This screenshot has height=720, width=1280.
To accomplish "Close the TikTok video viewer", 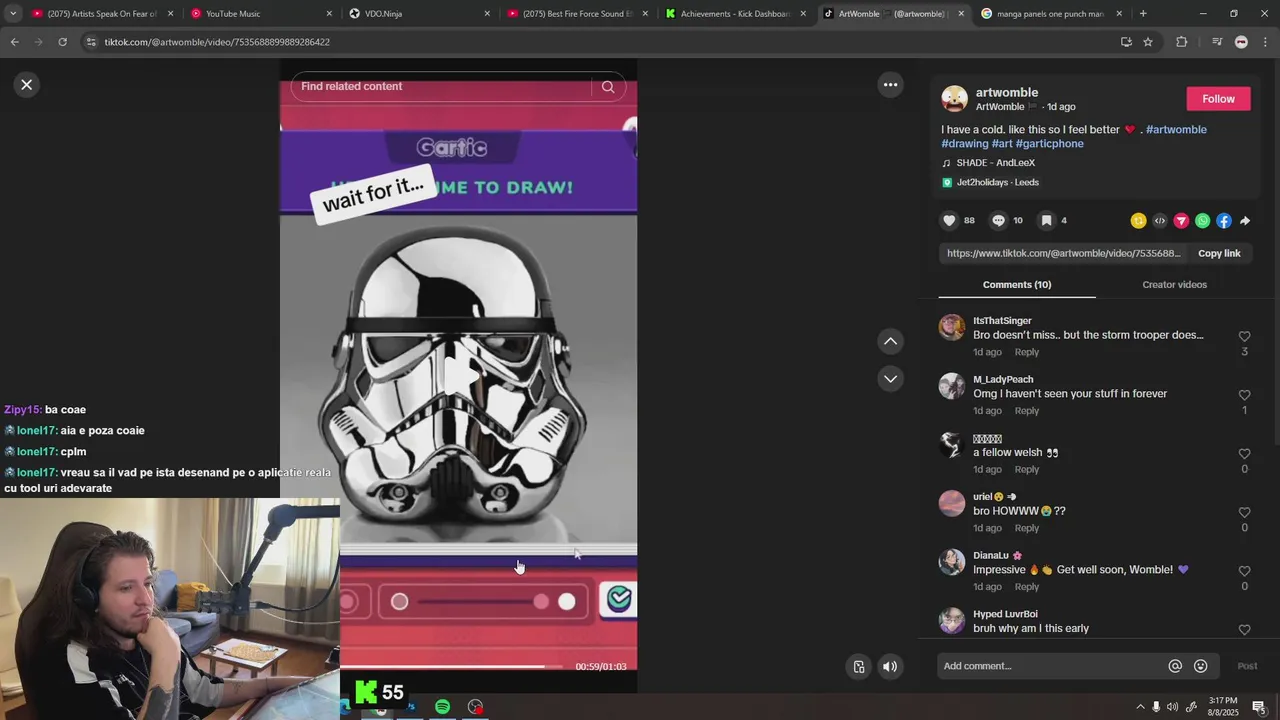I will tap(27, 85).
